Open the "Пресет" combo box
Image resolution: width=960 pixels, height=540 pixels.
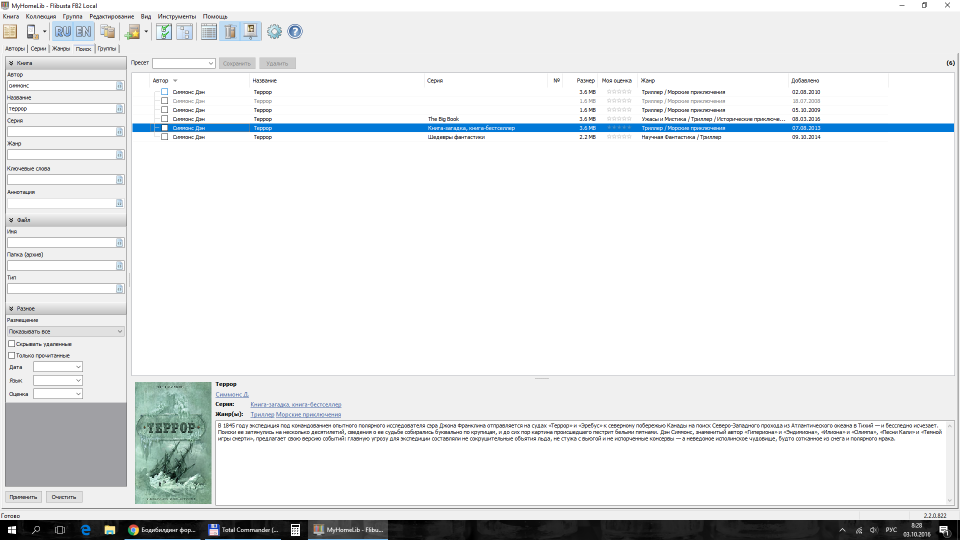[x=183, y=63]
